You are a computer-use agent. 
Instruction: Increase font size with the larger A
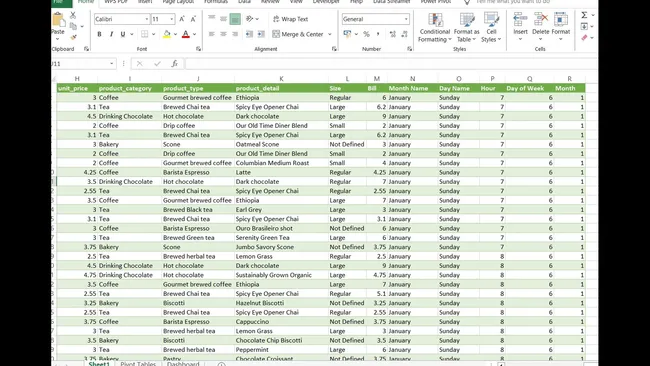coord(182,19)
